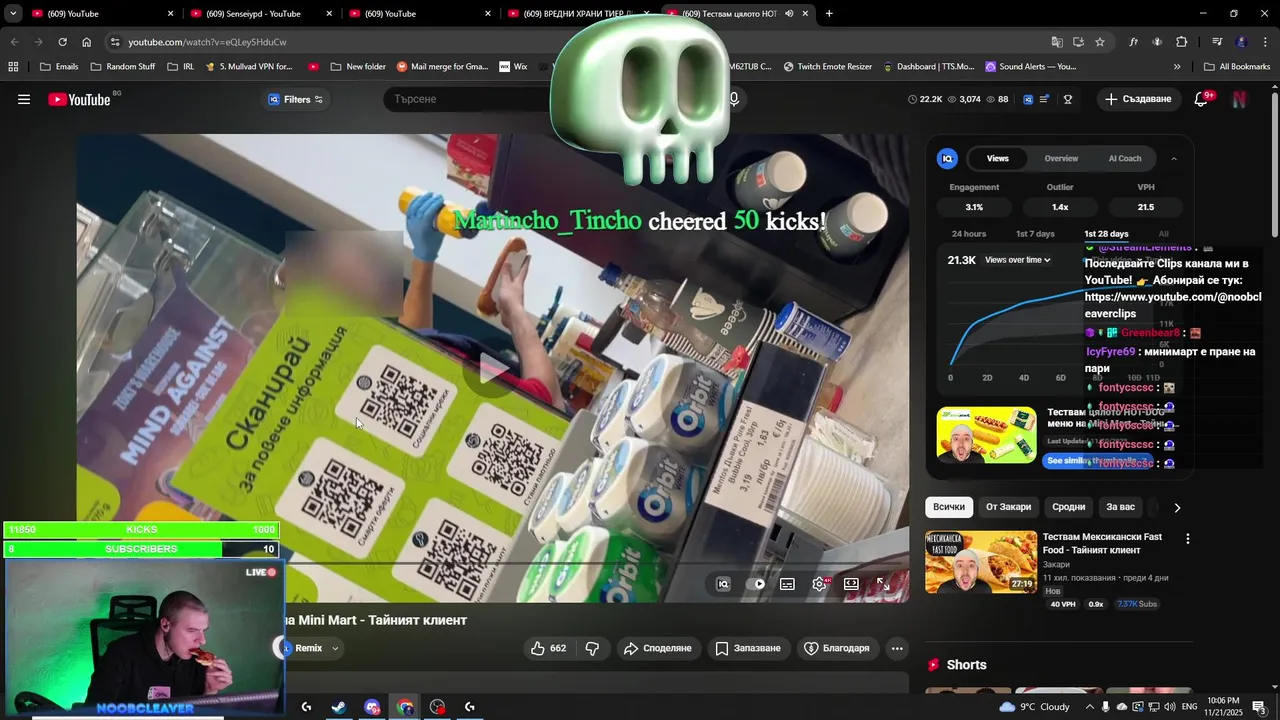1280x720 pixels.
Task: Open the Views over time dropdown
Action: click(1018, 260)
